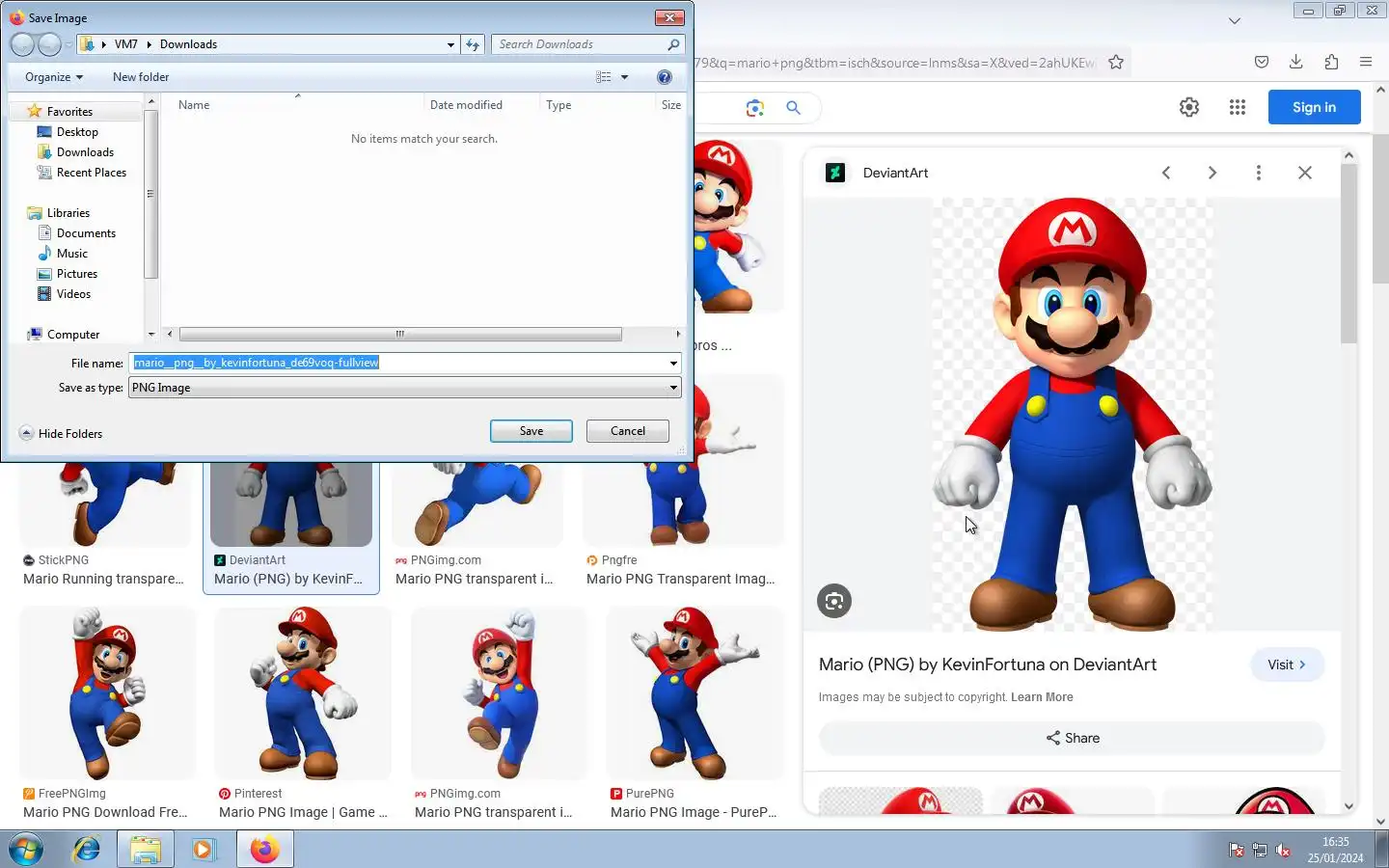
Task: Open the view options dropdown arrow
Action: pos(624,77)
